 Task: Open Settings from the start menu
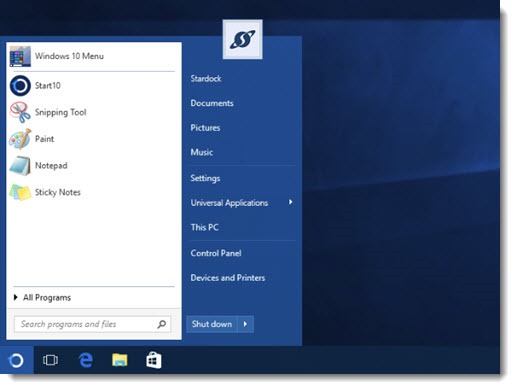(205, 178)
